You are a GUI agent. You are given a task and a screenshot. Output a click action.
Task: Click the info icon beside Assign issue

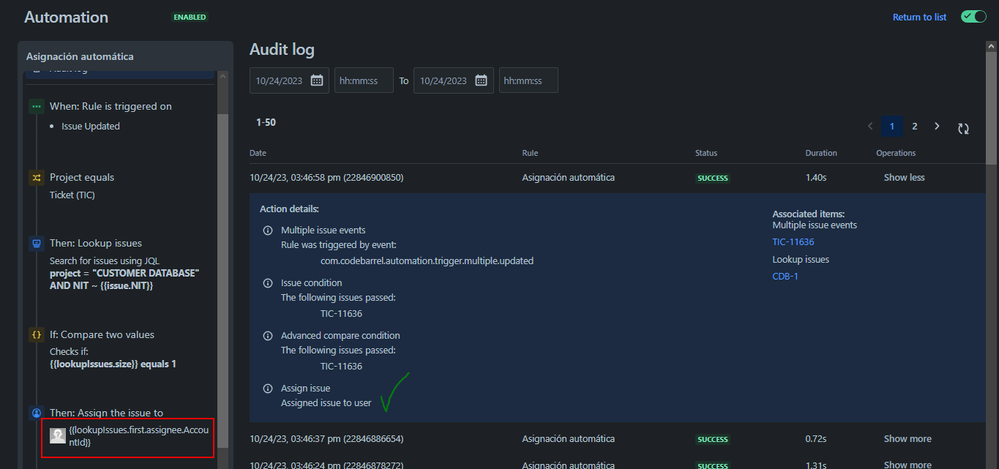pyautogui.click(x=267, y=388)
